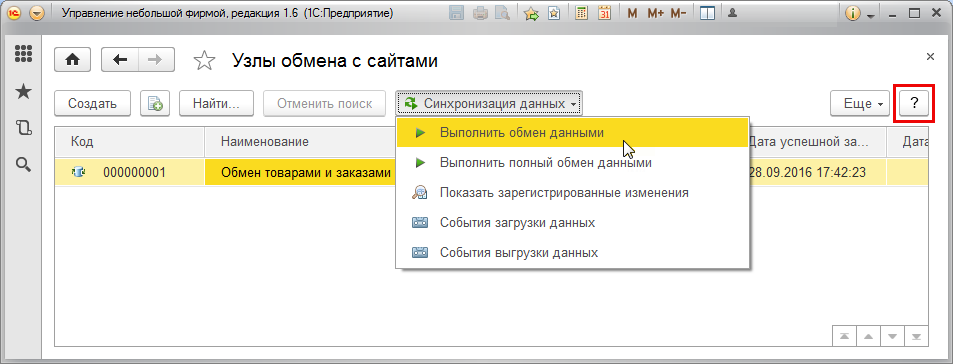The image size is (953, 364).
Task: Move down one row list arrow
Action: [x=892, y=336]
